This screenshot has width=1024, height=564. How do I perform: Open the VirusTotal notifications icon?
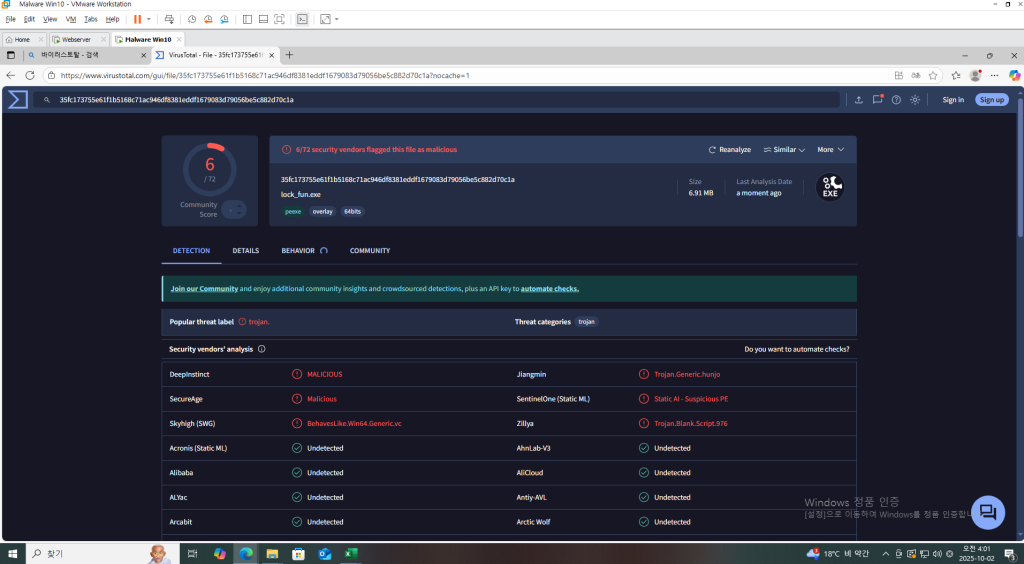877,100
